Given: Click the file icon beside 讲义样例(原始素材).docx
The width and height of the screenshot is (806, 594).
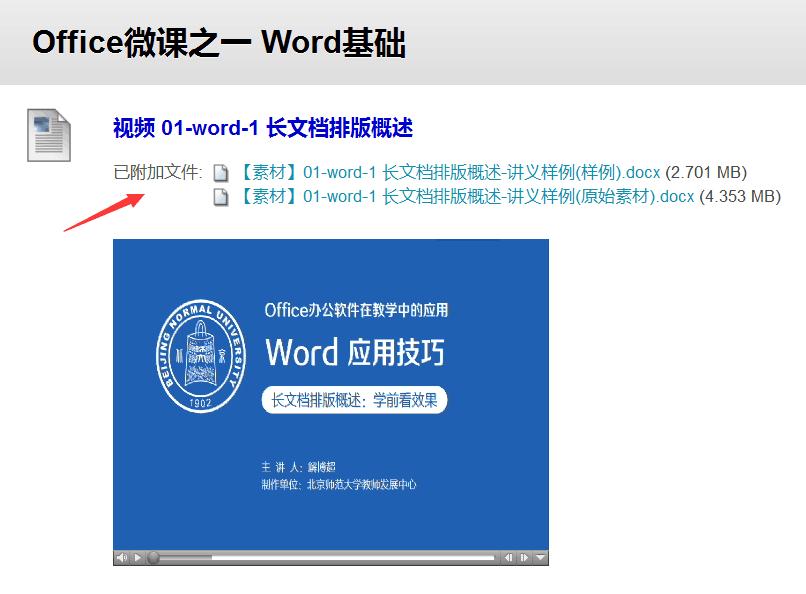Looking at the screenshot, I should pyautogui.click(x=221, y=197).
